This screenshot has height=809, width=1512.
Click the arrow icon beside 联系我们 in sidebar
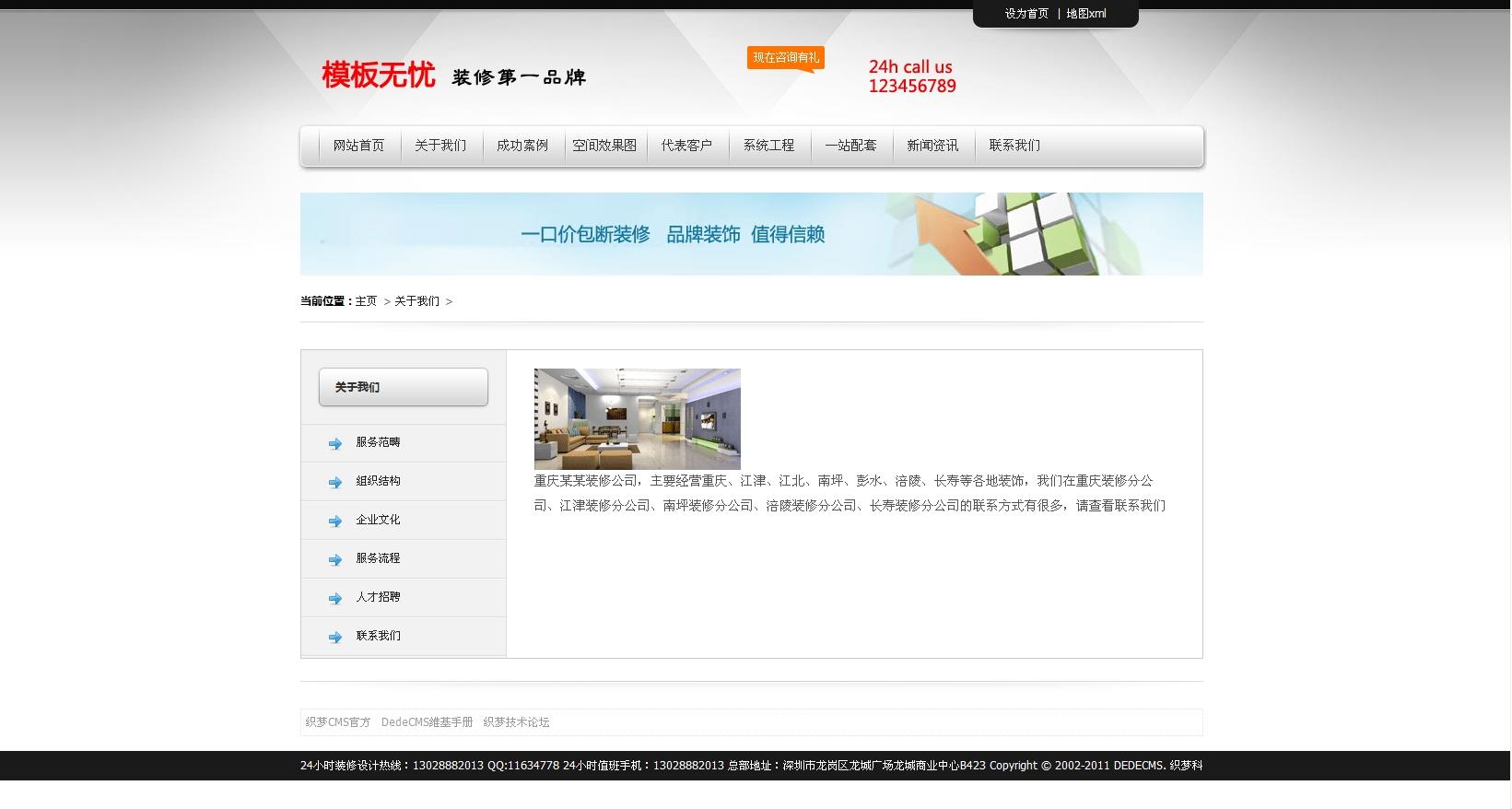click(x=335, y=637)
